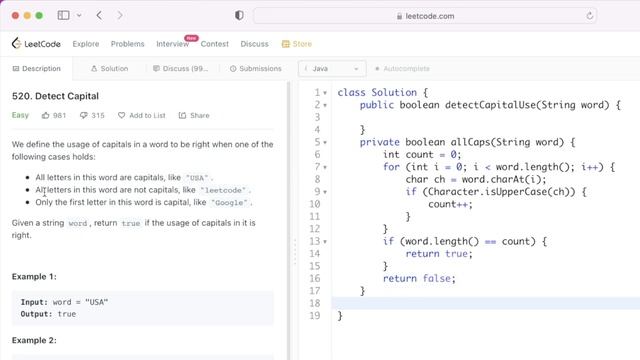
Task: Toggle the Safari sidebar icon
Action: (63, 16)
